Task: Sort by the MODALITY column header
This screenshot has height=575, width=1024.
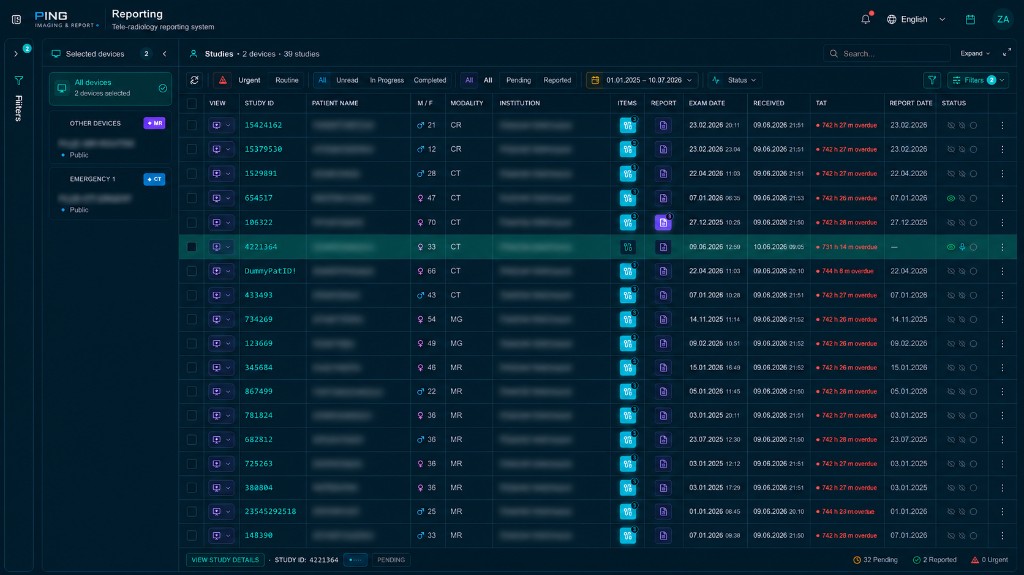Action: pyautogui.click(x=467, y=103)
